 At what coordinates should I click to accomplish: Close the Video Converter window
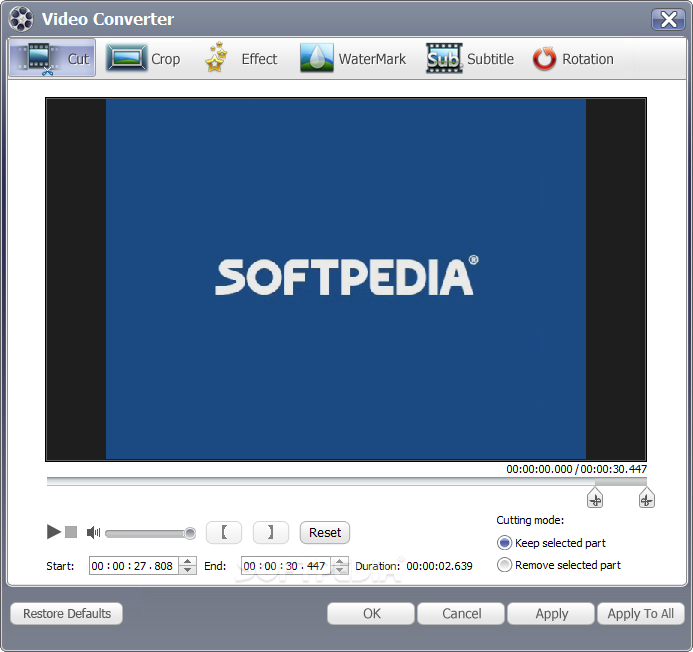click(668, 19)
